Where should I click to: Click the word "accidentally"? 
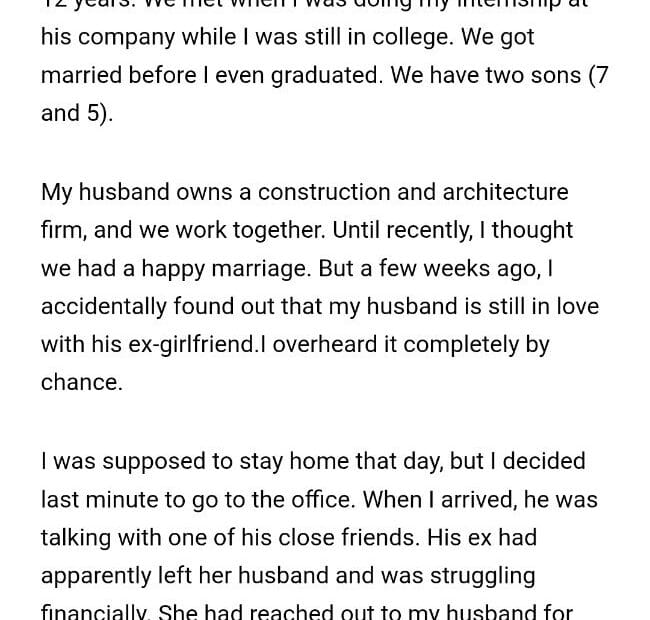[111, 306]
